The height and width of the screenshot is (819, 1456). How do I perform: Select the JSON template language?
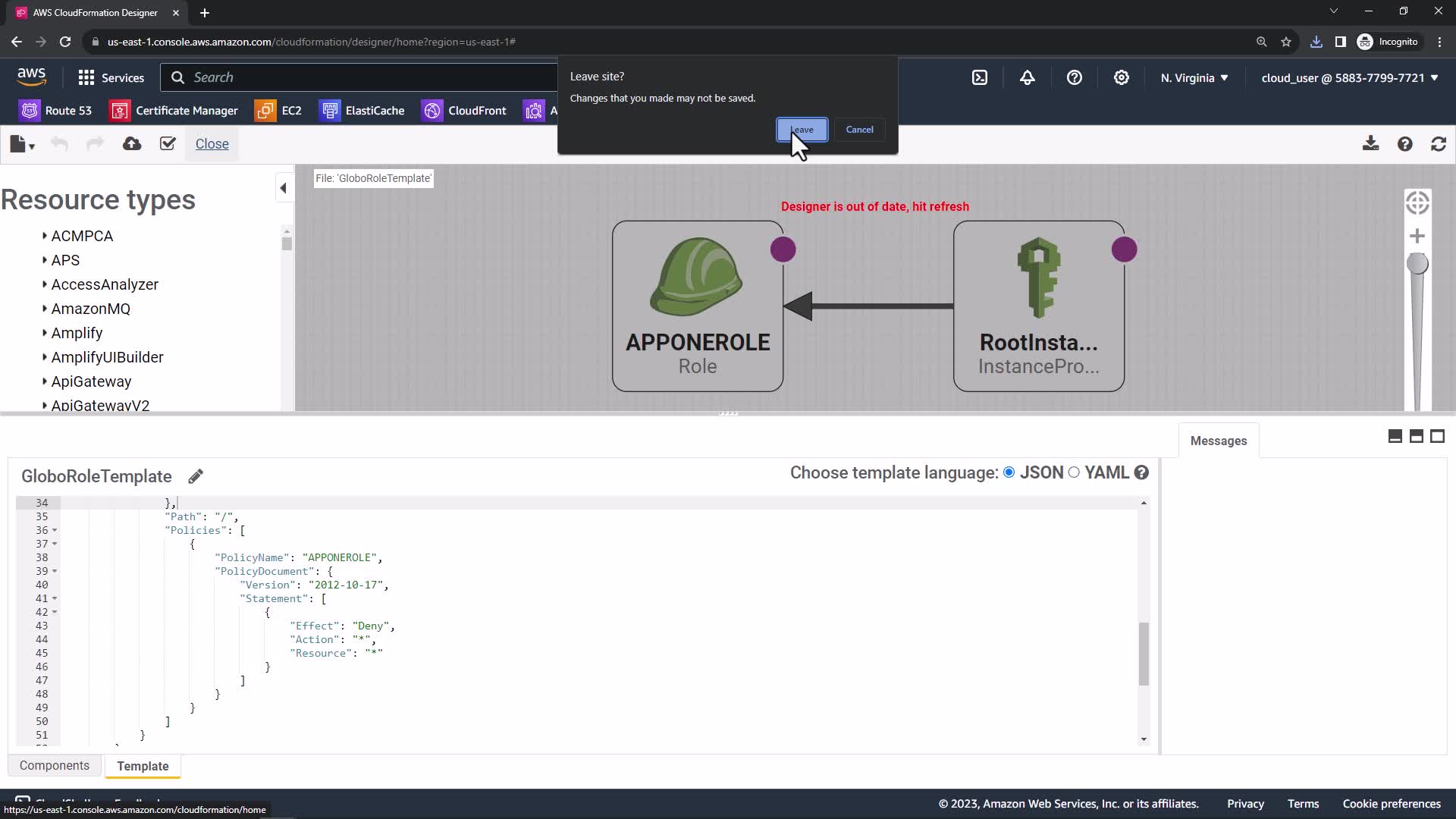pos(1009,472)
